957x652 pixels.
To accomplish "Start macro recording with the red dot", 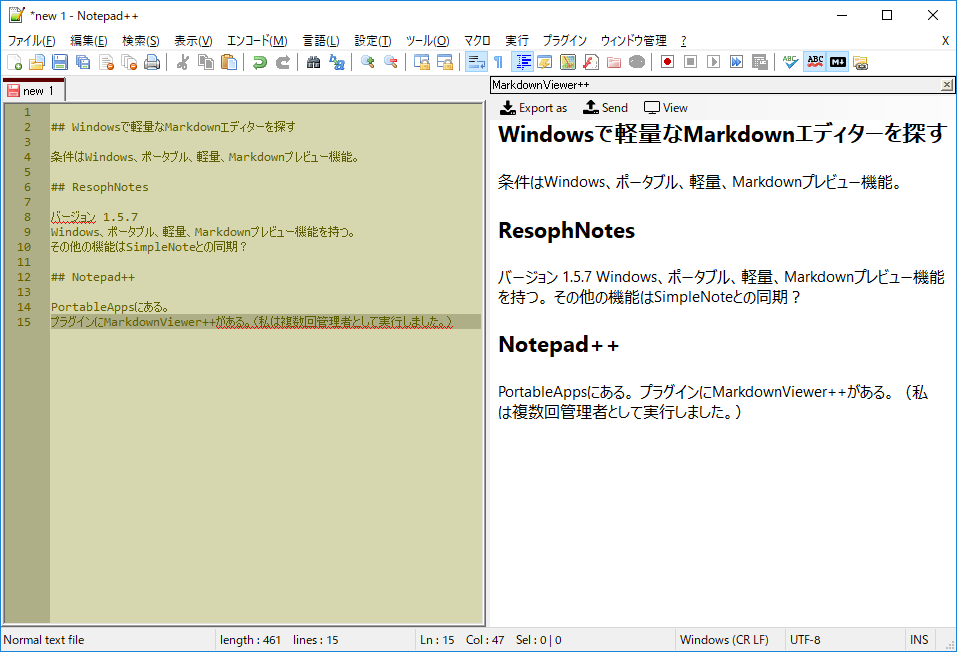I will pyautogui.click(x=667, y=62).
